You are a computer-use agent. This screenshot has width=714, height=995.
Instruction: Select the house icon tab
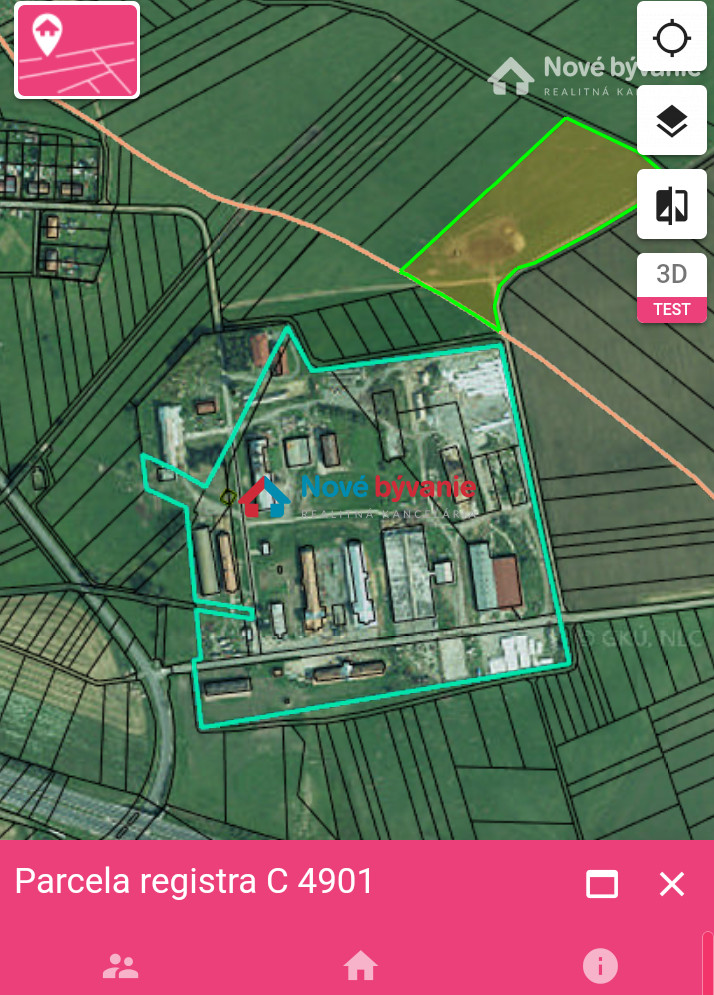tap(360, 966)
